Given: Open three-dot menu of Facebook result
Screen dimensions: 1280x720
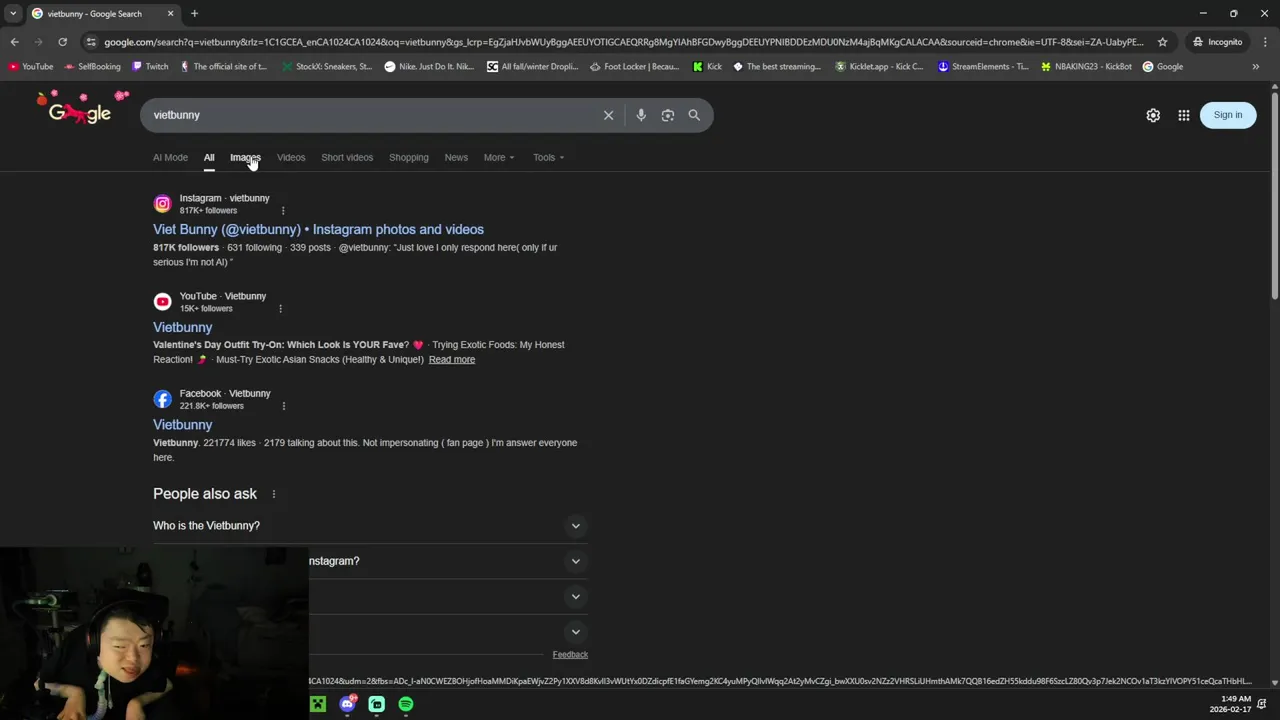Looking at the screenshot, I should 284,406.
